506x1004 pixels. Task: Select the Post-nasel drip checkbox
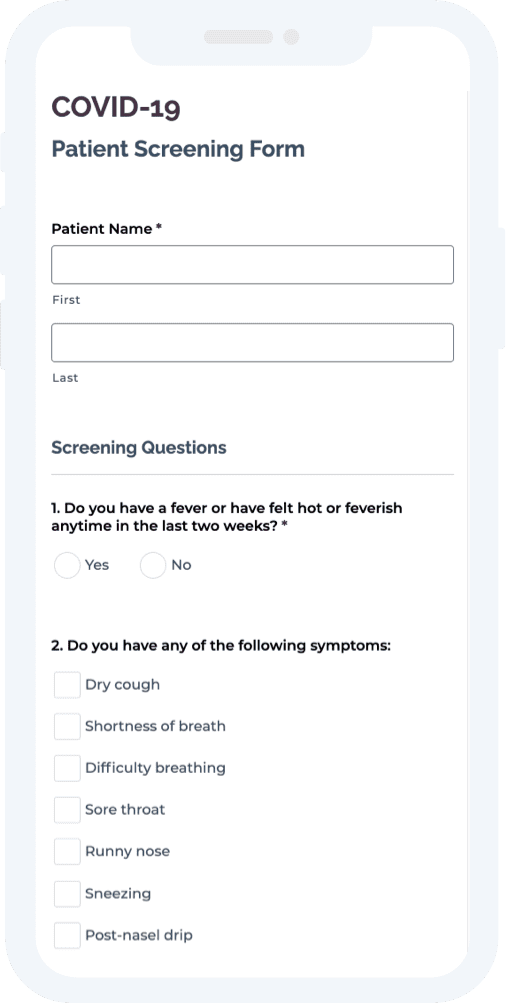pyautogui.click(x=67, y=935)
